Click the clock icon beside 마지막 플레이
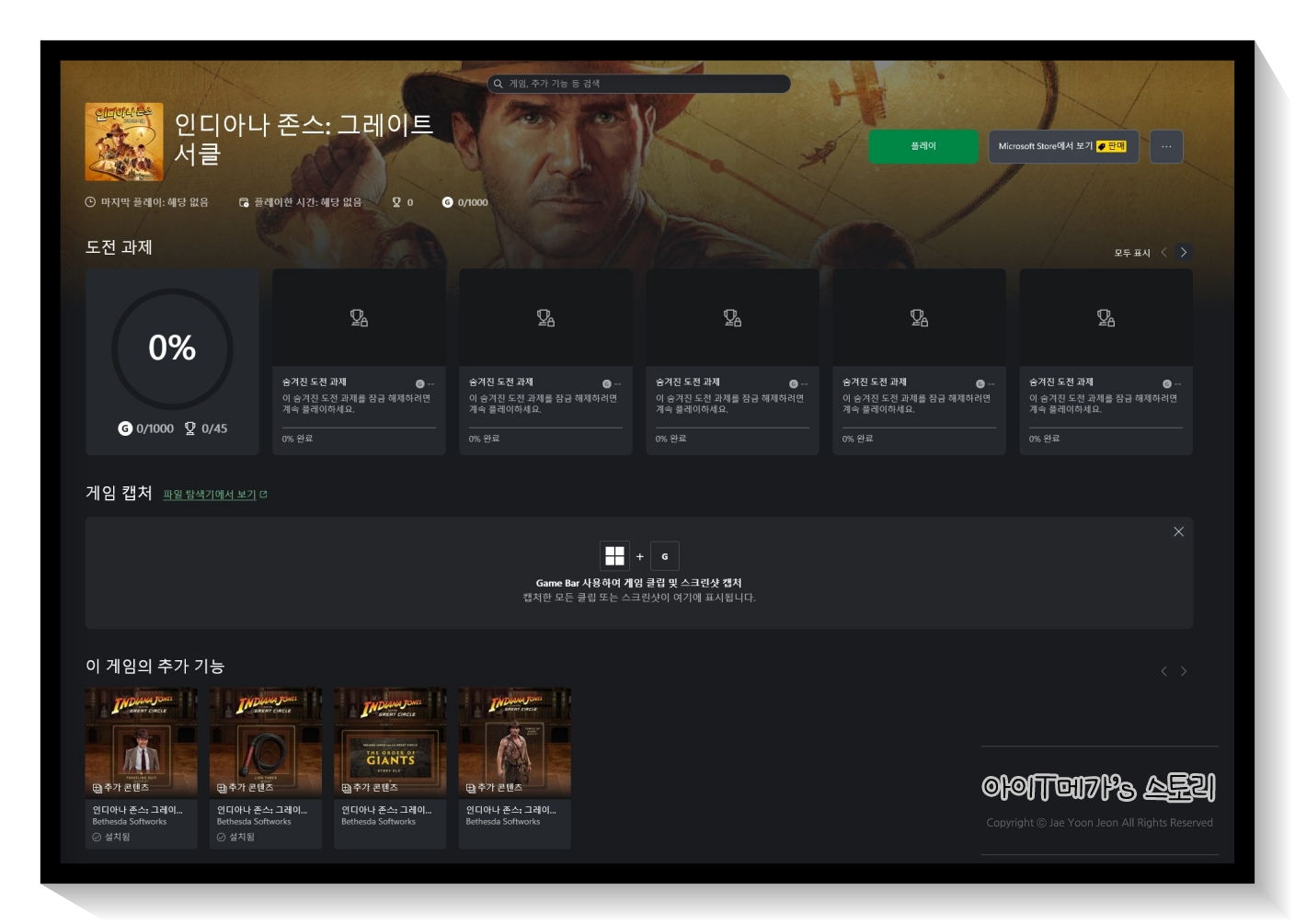This screenshot has width=1295, height=924. [90, 202]
